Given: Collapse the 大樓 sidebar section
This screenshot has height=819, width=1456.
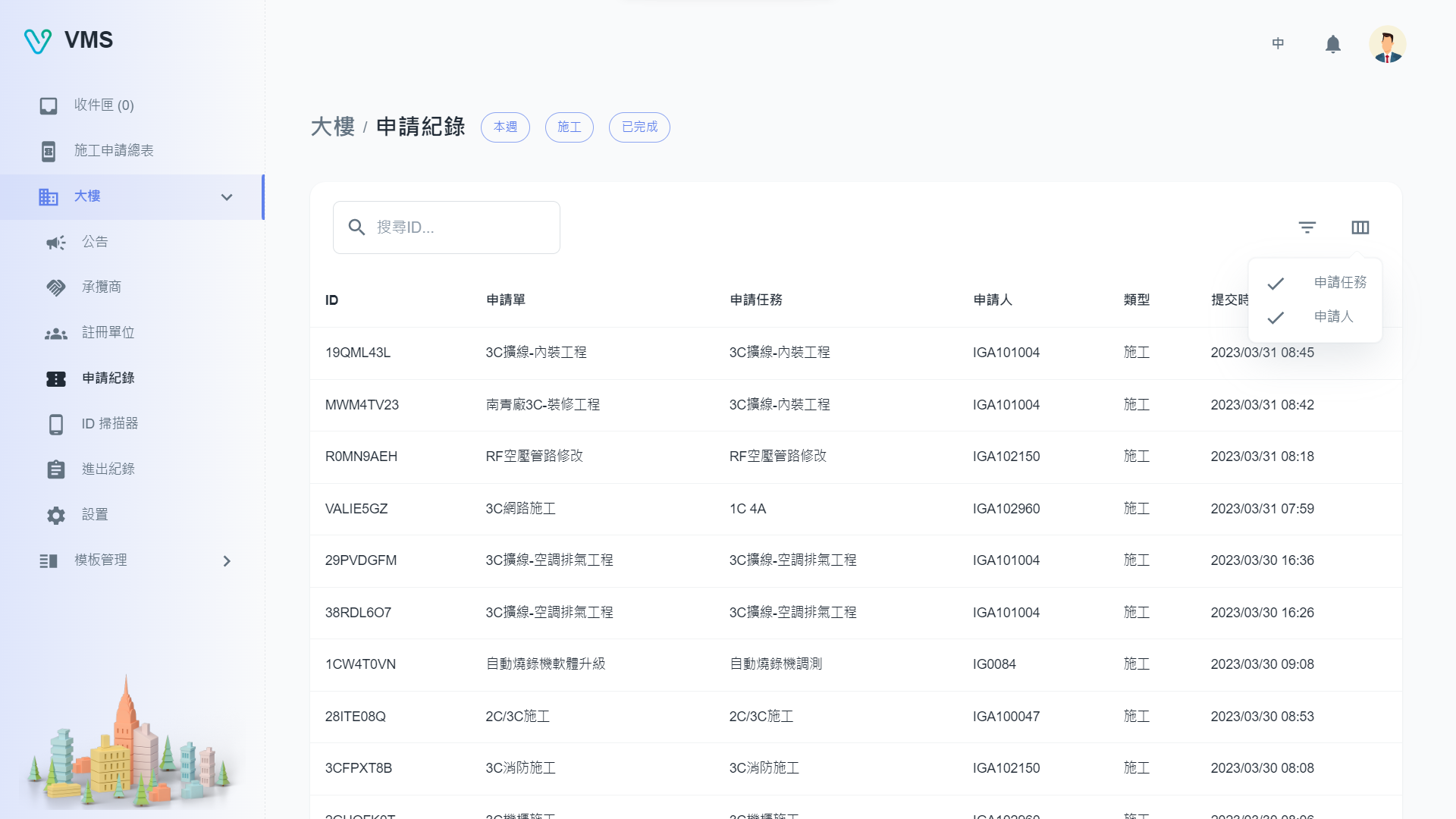Looking at the screenshot, I should (226, 197).
